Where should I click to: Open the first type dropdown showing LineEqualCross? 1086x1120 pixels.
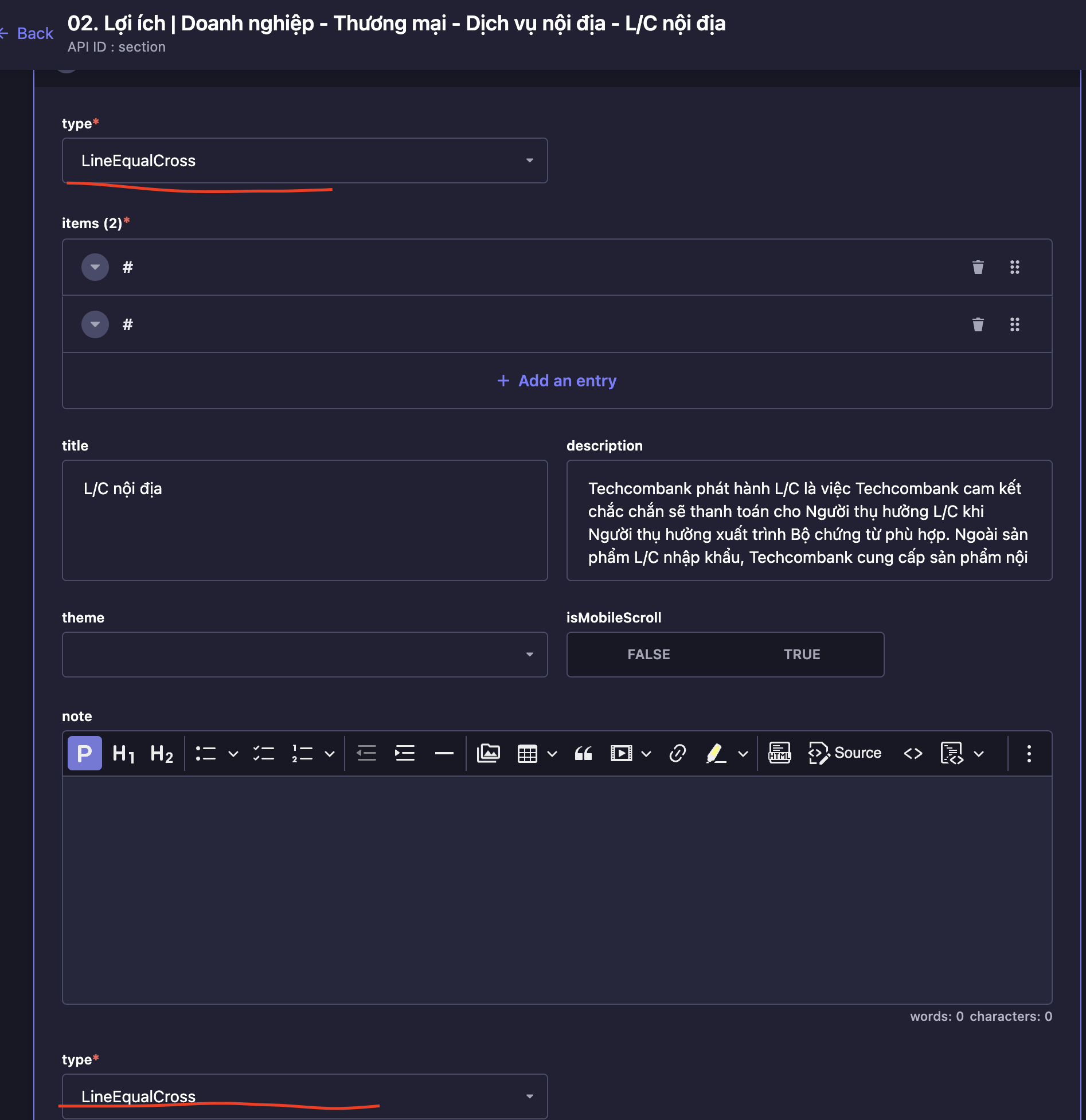tap(304, 160)
